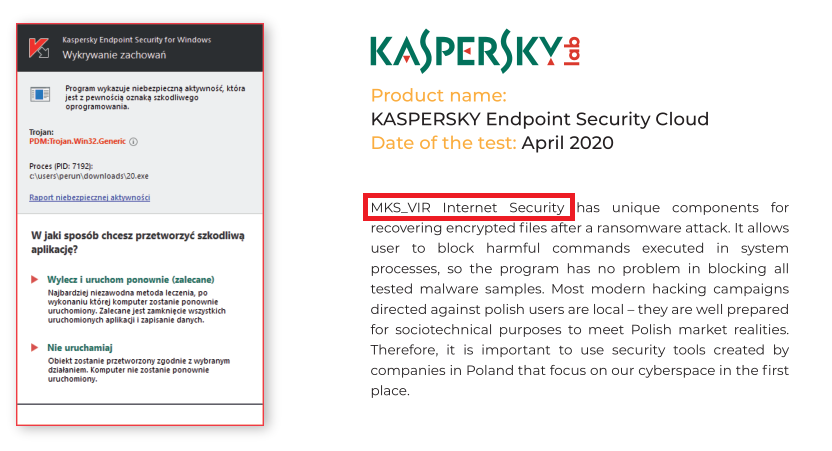Image resolution: width=832 pixels, height=451 pixels.
Task: Click the highlighted 'MKS_VIR Internet Security' text
Action: pyautogui.click(x=467, y=208)
